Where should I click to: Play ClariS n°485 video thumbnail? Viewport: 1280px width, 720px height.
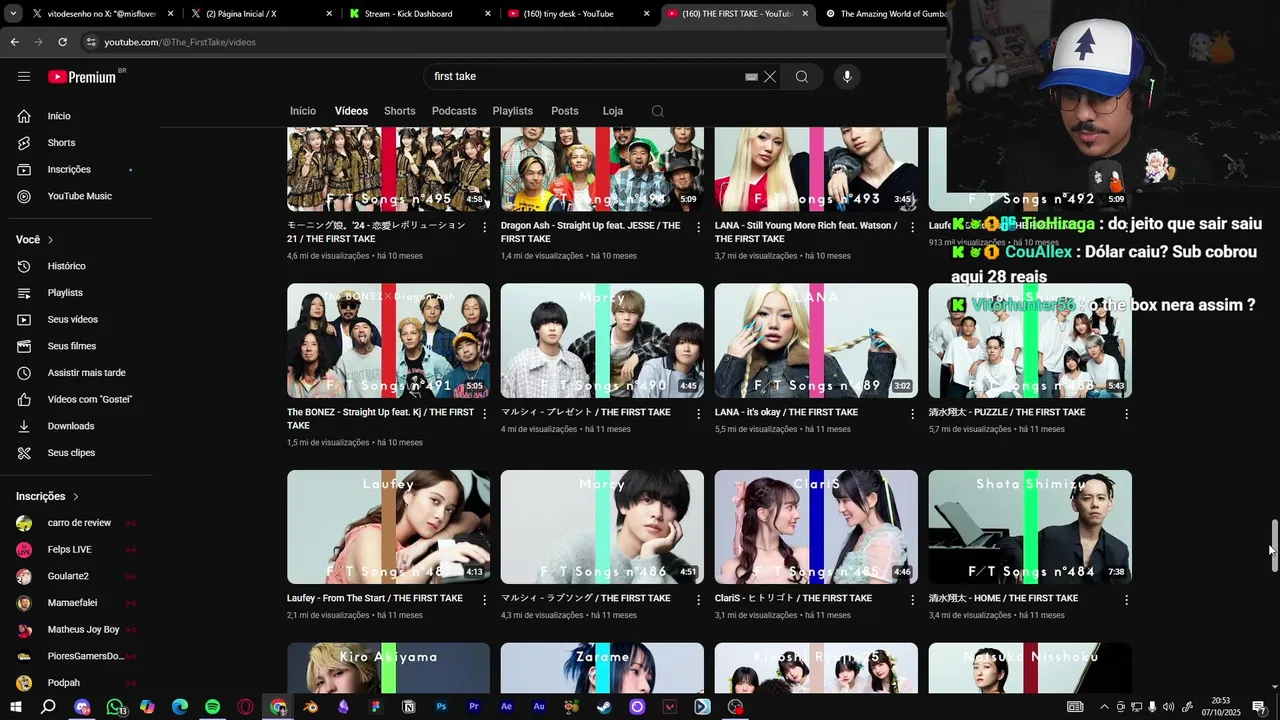816,527
